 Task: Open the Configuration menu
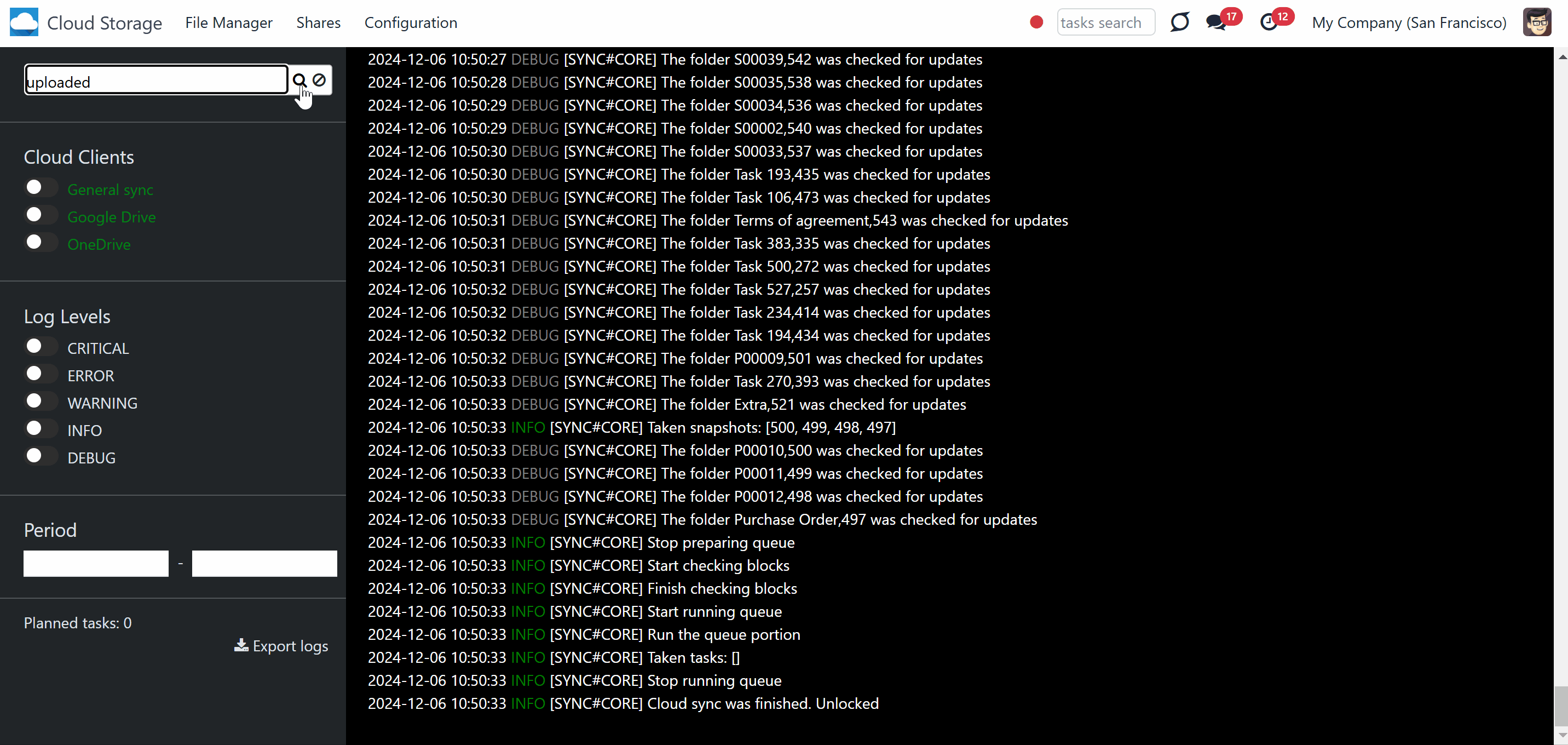click(411, 22)
